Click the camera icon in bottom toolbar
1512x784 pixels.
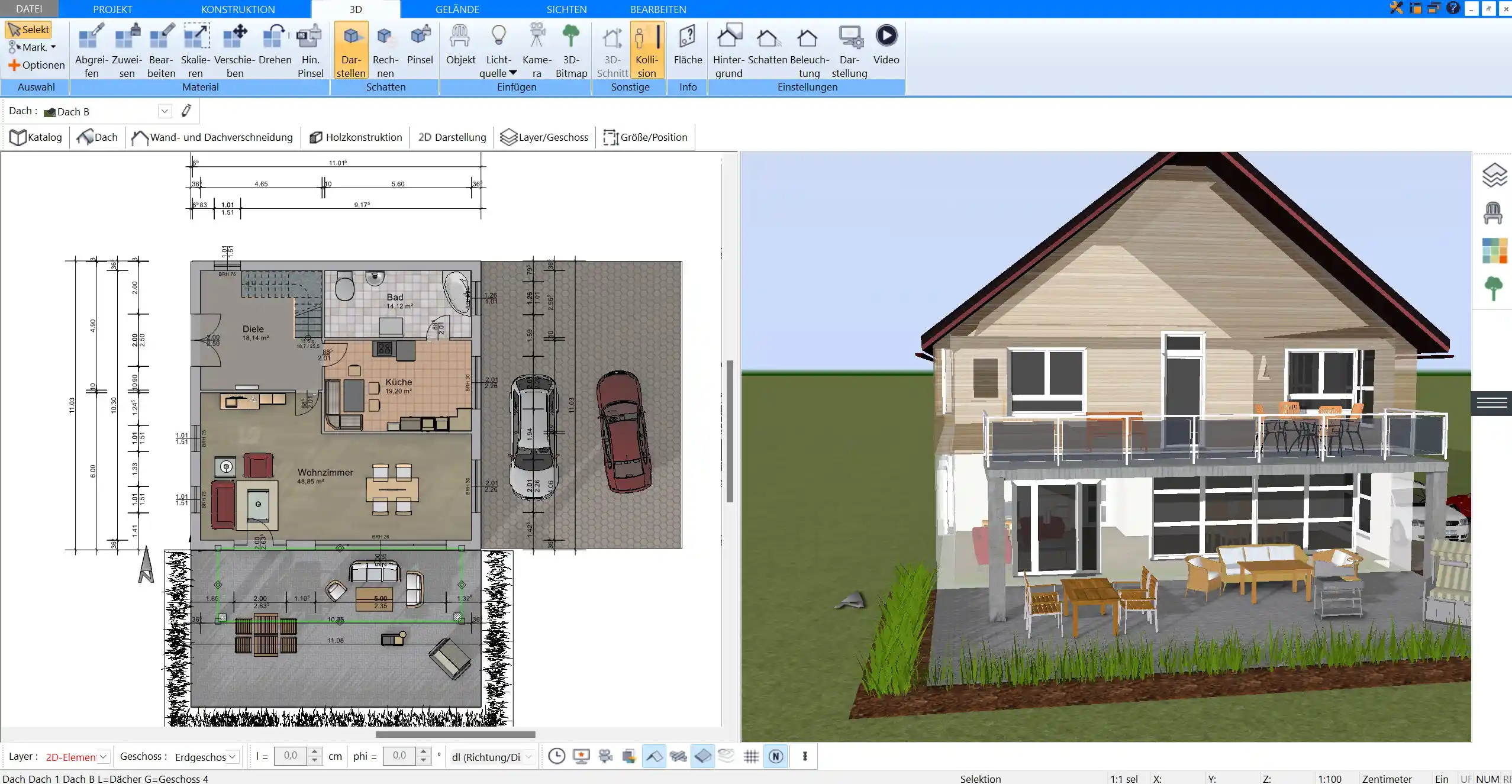pyautogui.click(x=605, y=756)
